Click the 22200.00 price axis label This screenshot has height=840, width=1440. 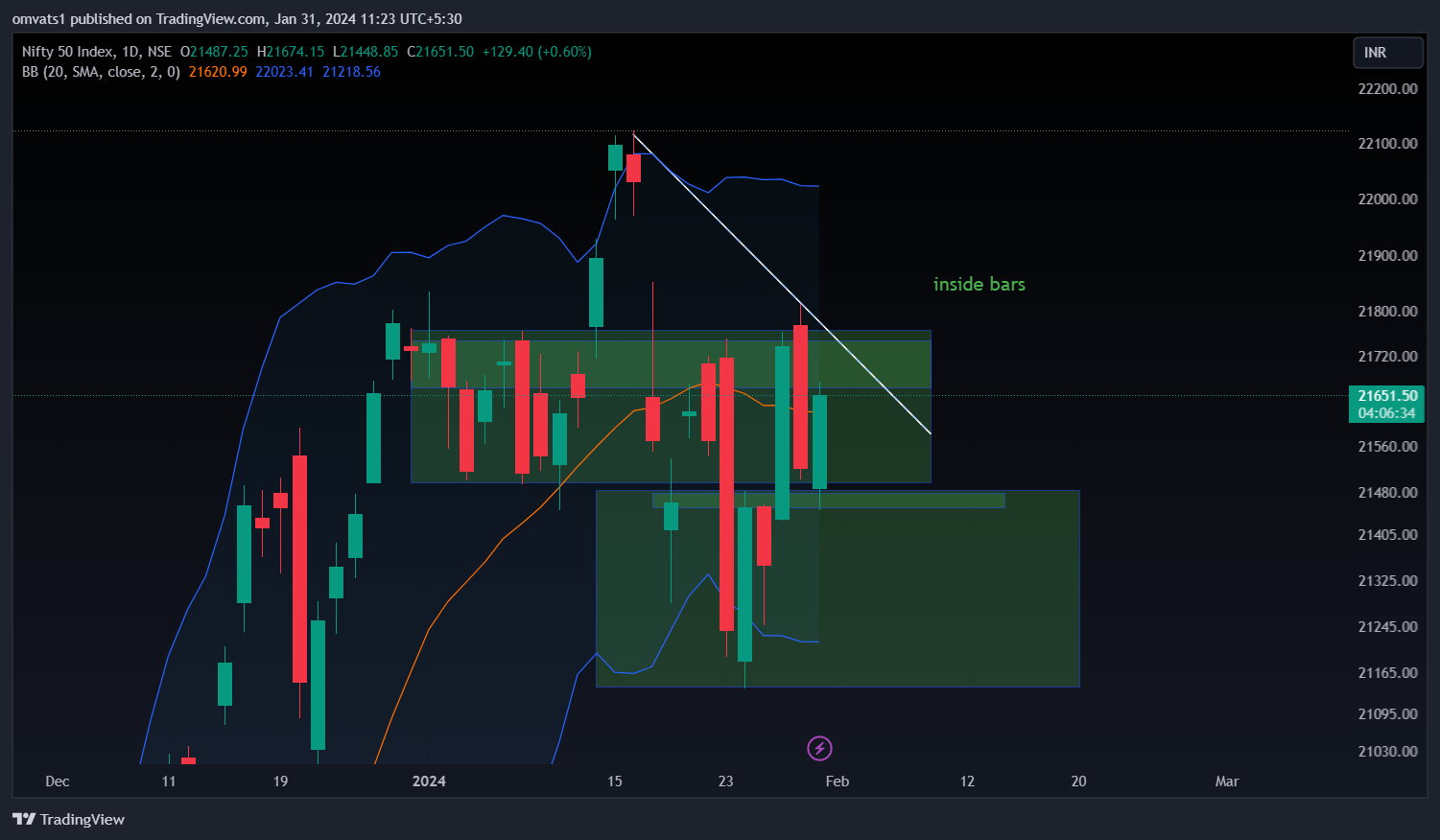1387,88
